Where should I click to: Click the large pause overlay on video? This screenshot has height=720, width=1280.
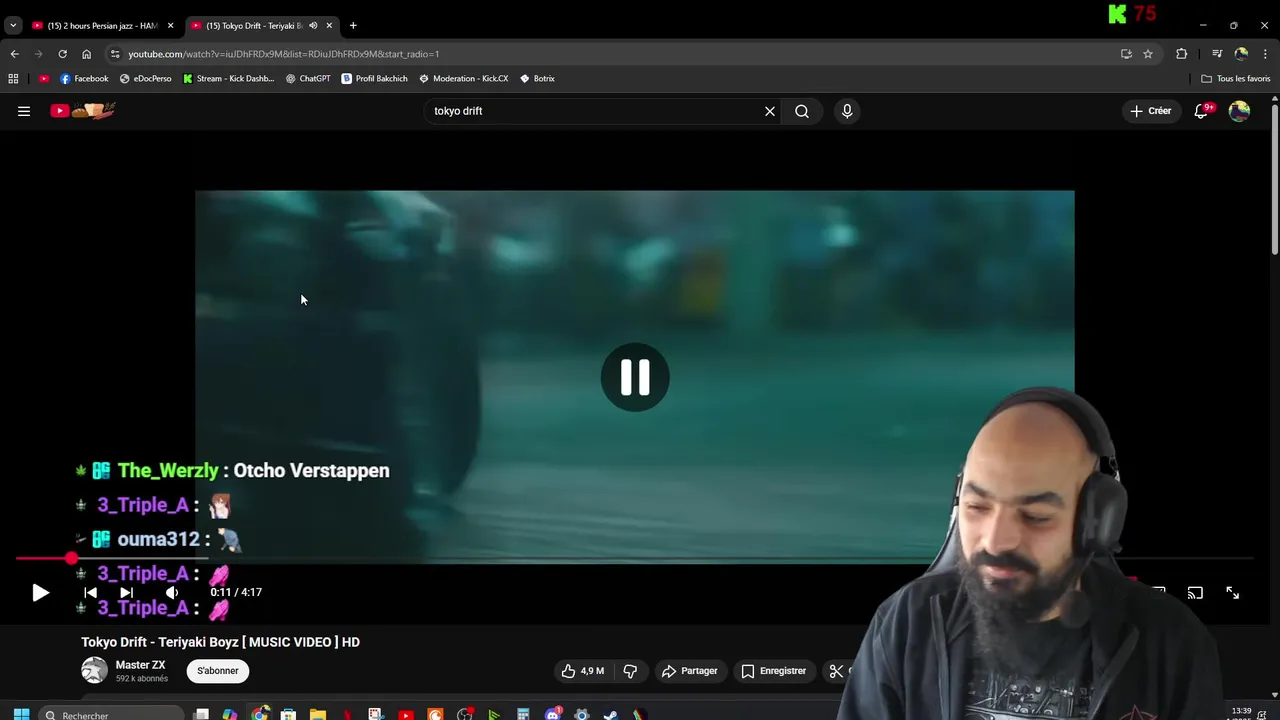[x=635, y=377]
